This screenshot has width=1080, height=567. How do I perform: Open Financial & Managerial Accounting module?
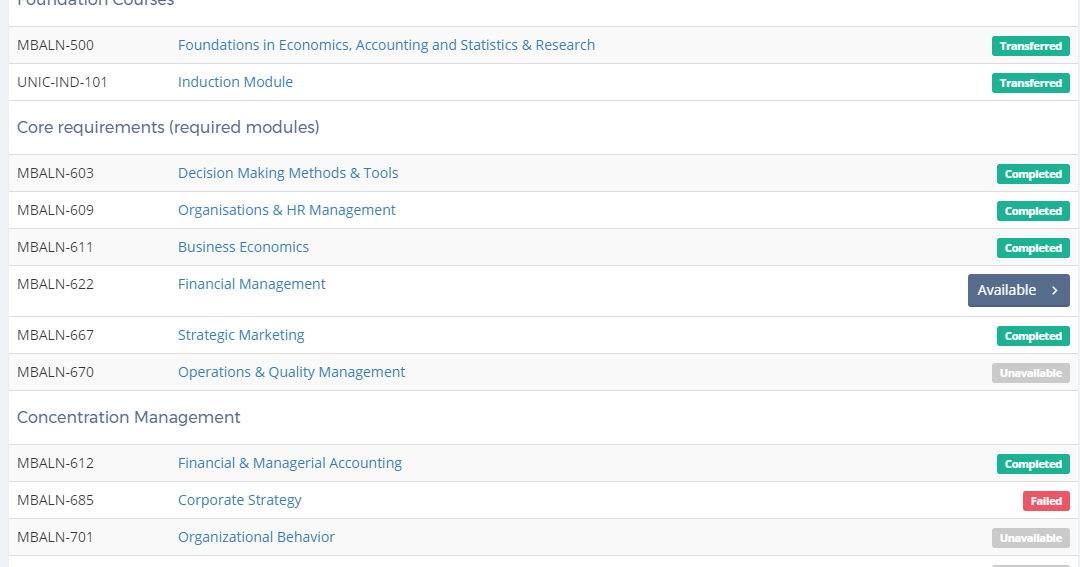pos(290,463)
